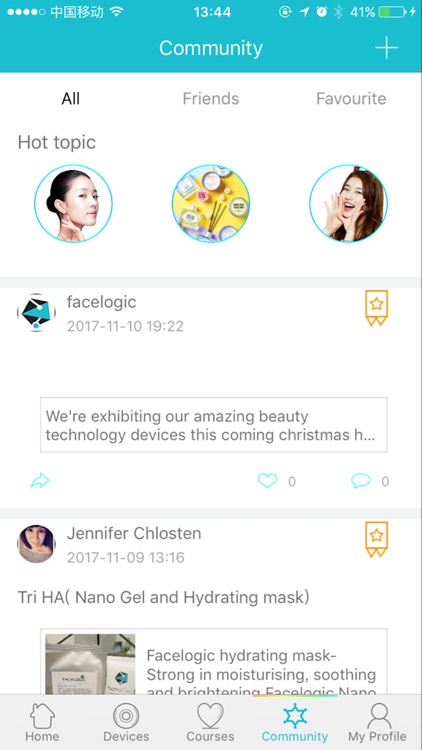
Task: Open the beauty products hot topic
Action: [x=211, y=203]
